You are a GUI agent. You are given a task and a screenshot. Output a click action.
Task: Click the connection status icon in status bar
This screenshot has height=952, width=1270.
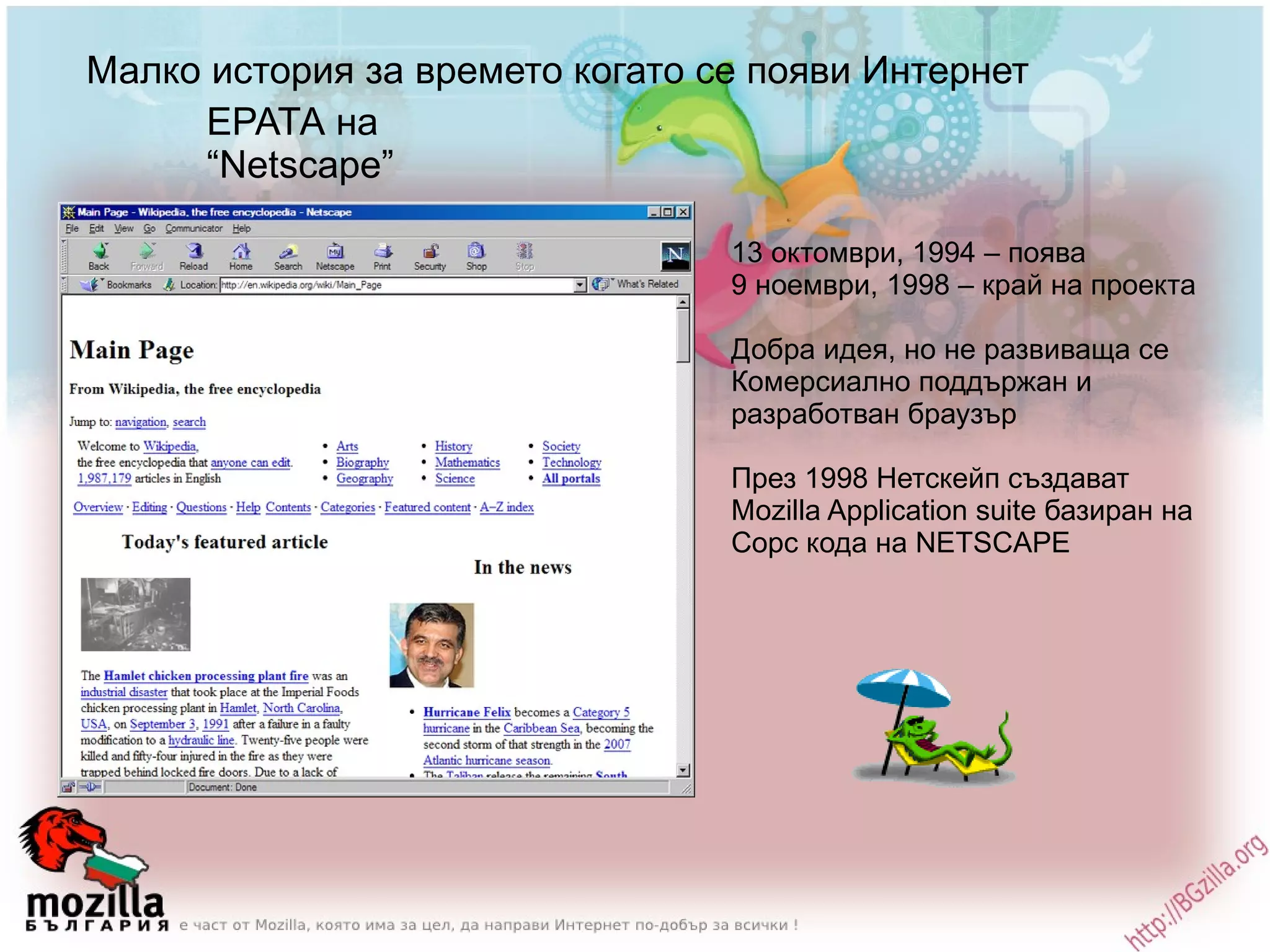90,787
